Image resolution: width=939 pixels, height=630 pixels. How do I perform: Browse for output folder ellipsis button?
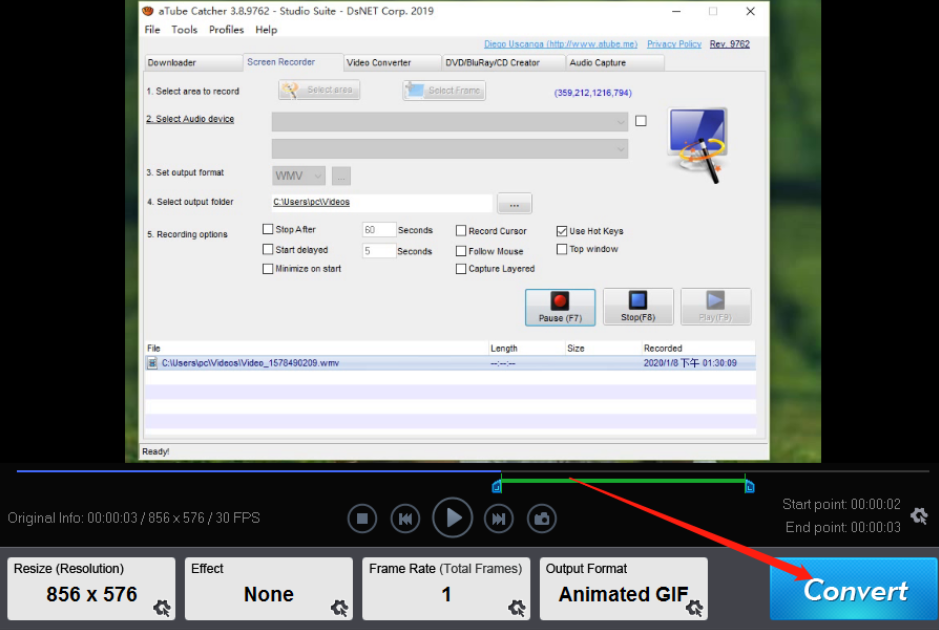pos(514,204)
